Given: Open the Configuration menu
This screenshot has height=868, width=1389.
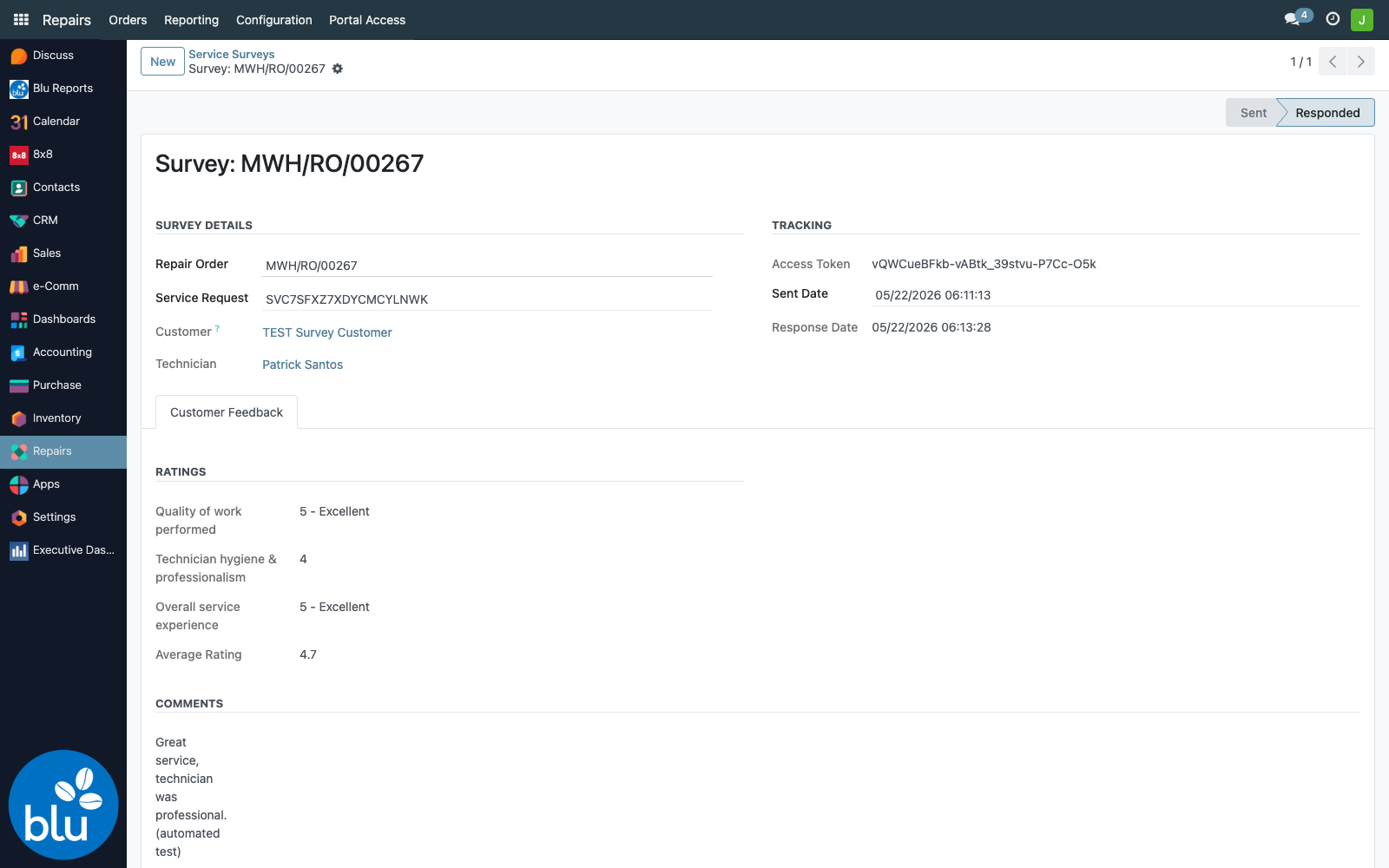Looking at the screenshot, I should [x=273, y=20].
